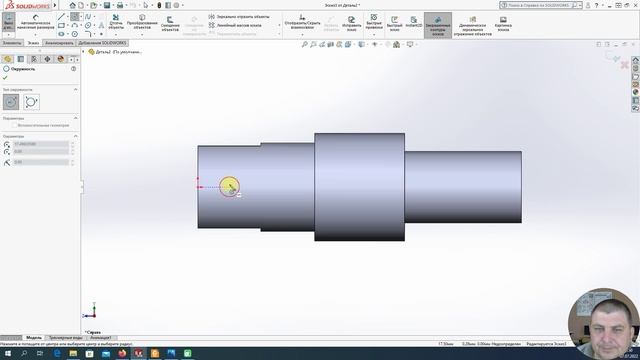640x360 pixels.
Task: Open the Анализировать (Evaluate) tab
Action: 59,43
